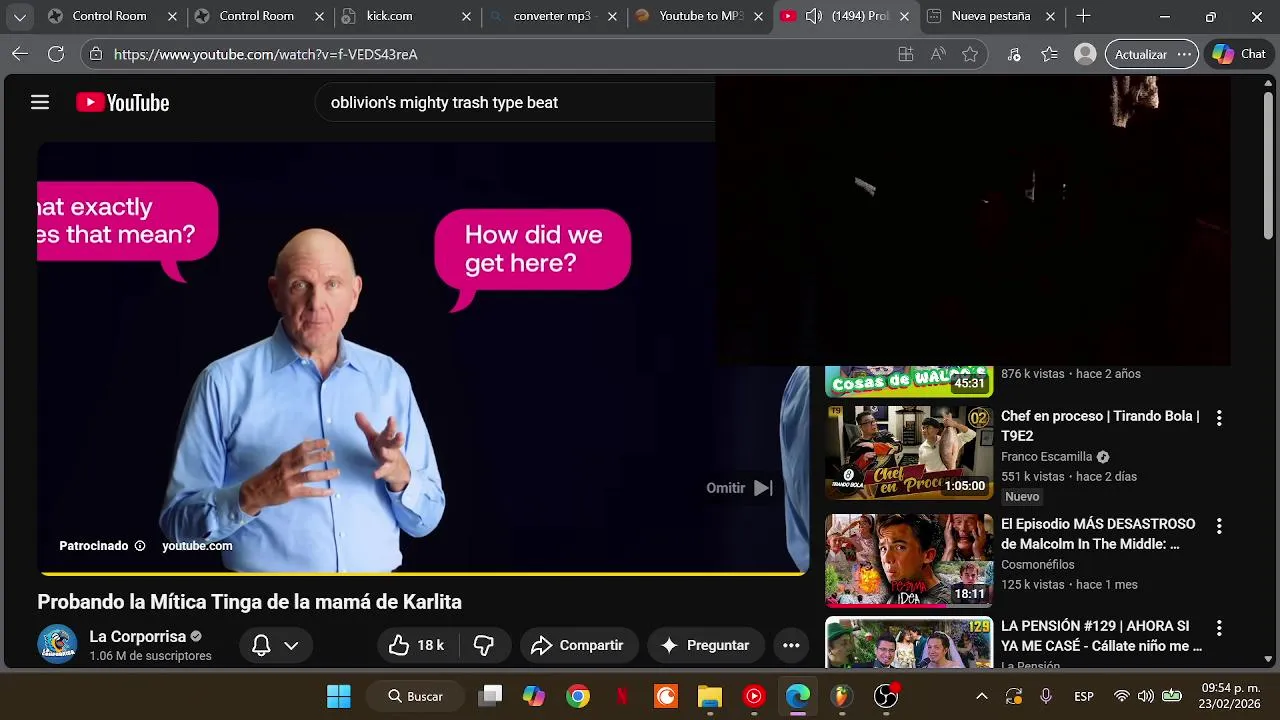This screenshot has width=1280, height=720.
Task: Open Malcolm In The Middle episode thumbnail
Action: pyautogui.click(x=908, y=560)
